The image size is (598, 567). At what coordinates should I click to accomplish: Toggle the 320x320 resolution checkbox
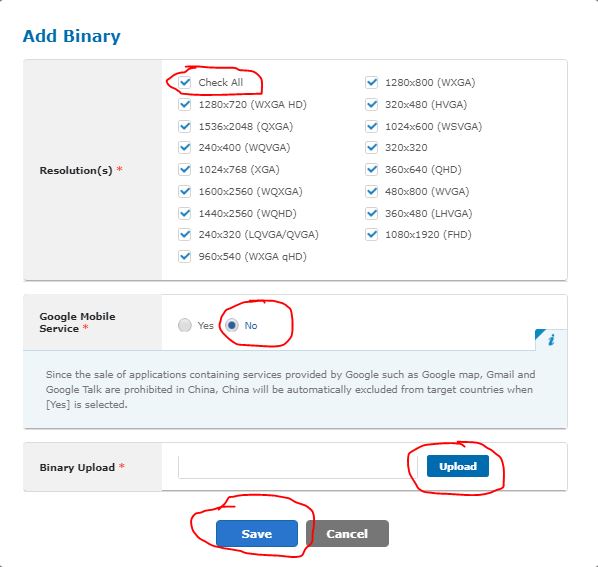371,148
